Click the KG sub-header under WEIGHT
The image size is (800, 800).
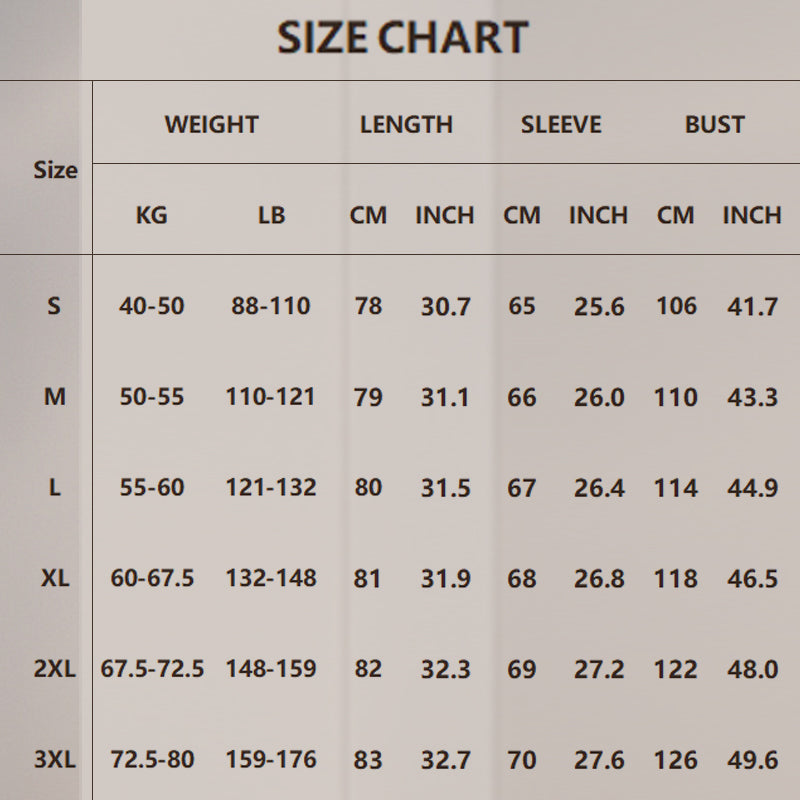[152, 215]
